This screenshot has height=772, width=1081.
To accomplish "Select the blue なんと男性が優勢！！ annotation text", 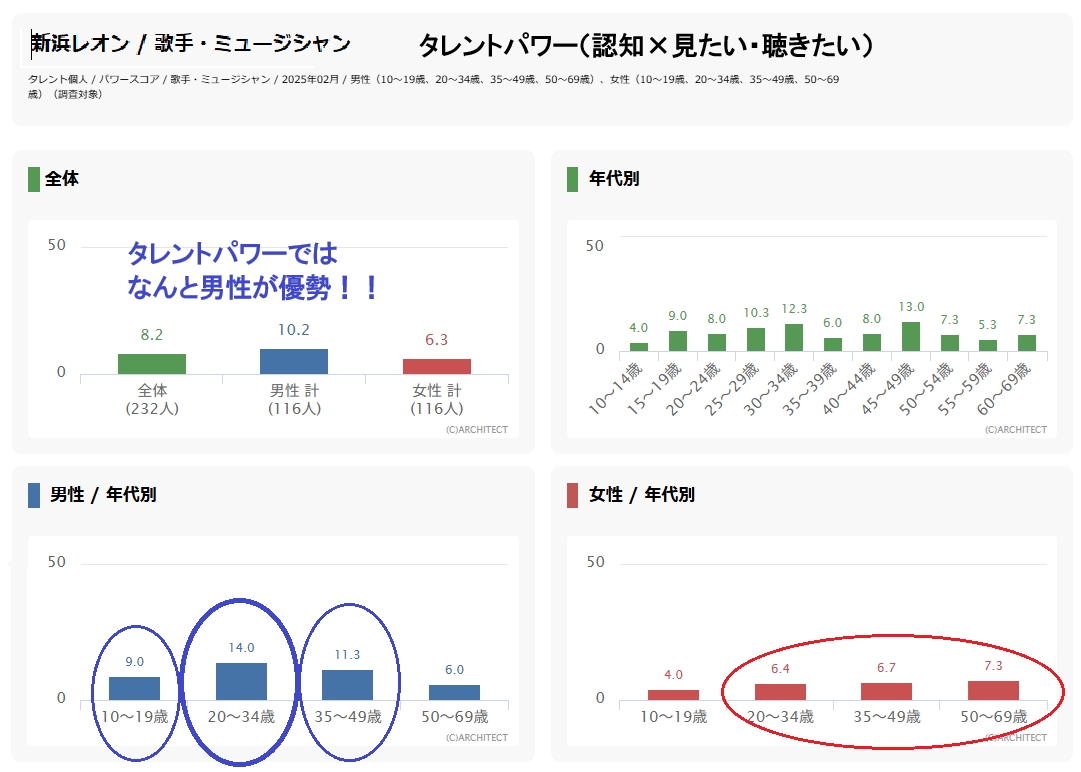I will 254,289.
